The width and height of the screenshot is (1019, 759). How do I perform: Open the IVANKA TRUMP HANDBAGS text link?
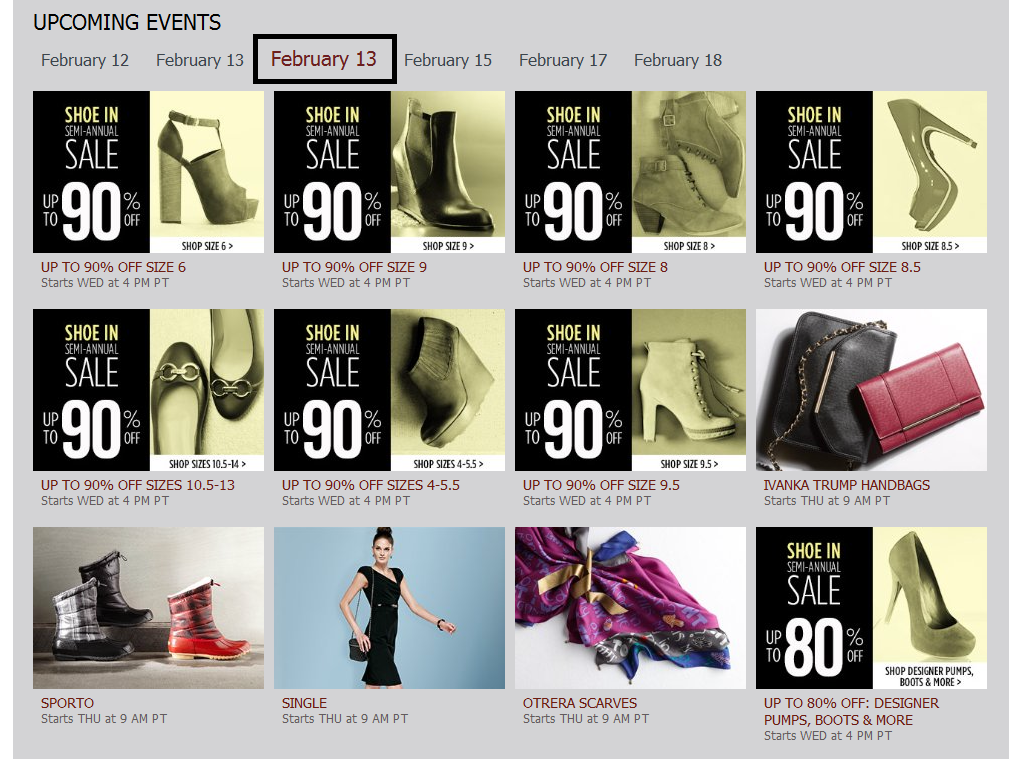point(847,485)
